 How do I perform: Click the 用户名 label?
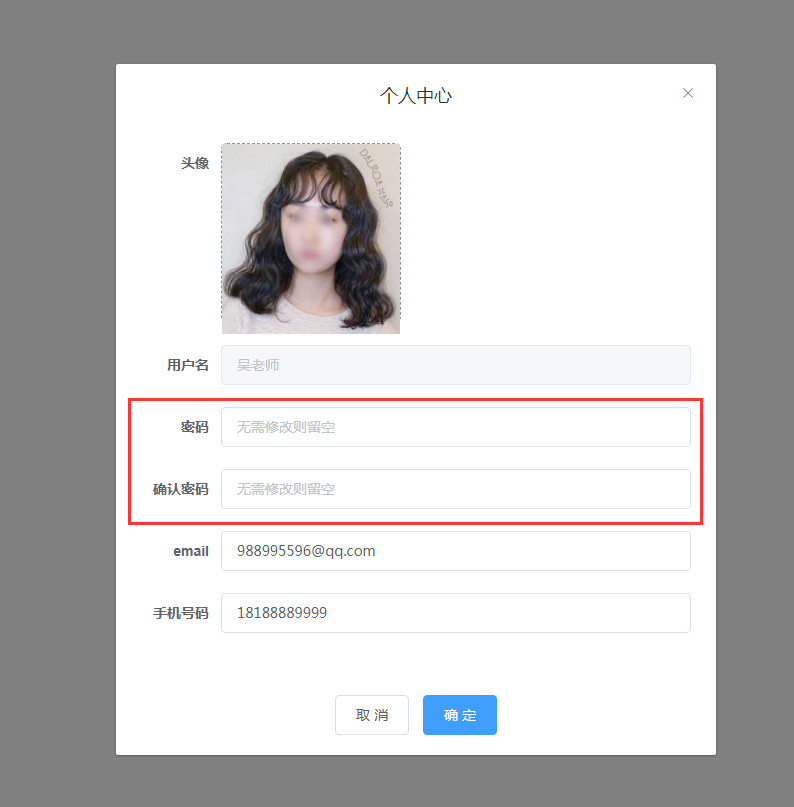coord(187,365)
